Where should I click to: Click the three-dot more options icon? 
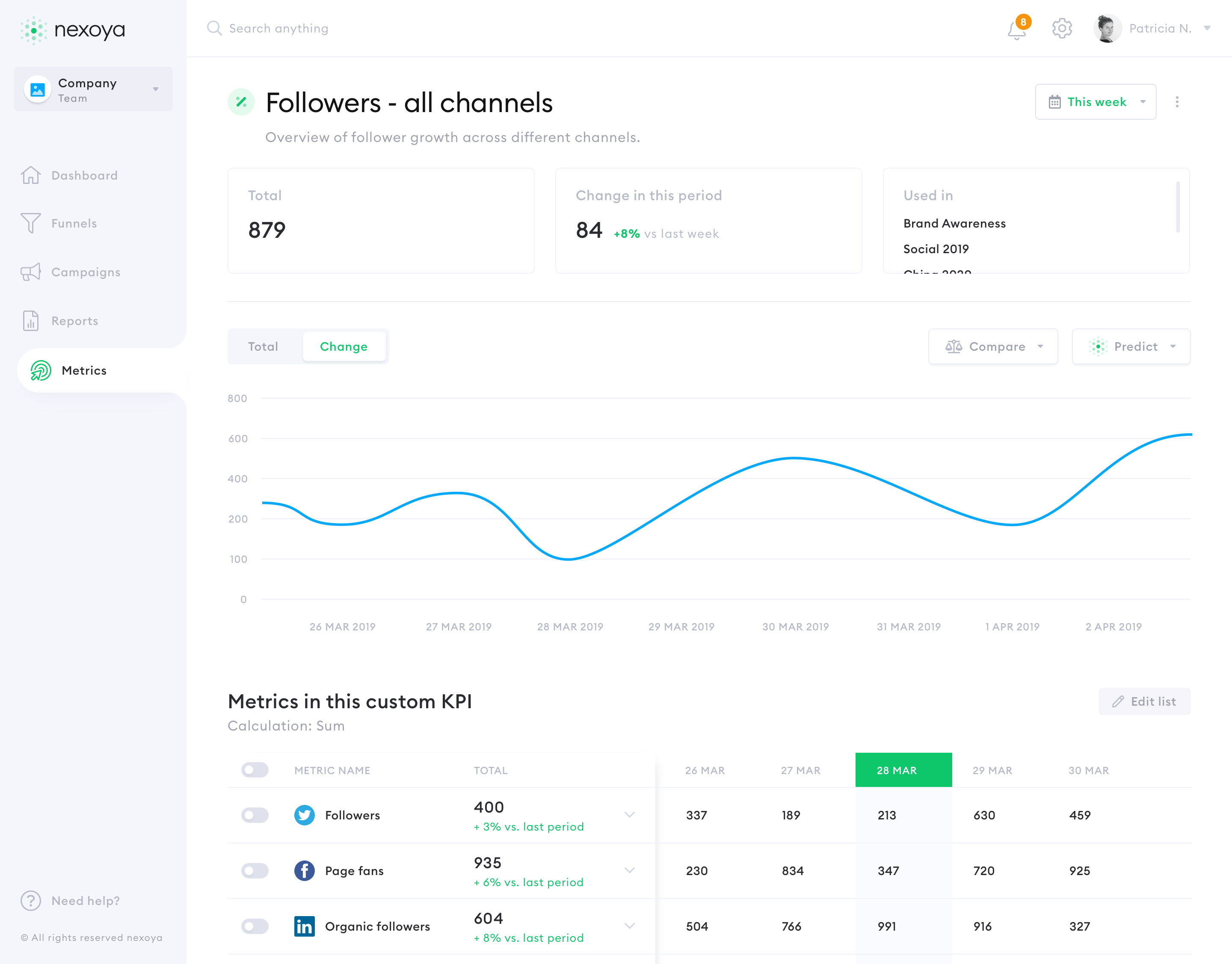coord(1177,102)
